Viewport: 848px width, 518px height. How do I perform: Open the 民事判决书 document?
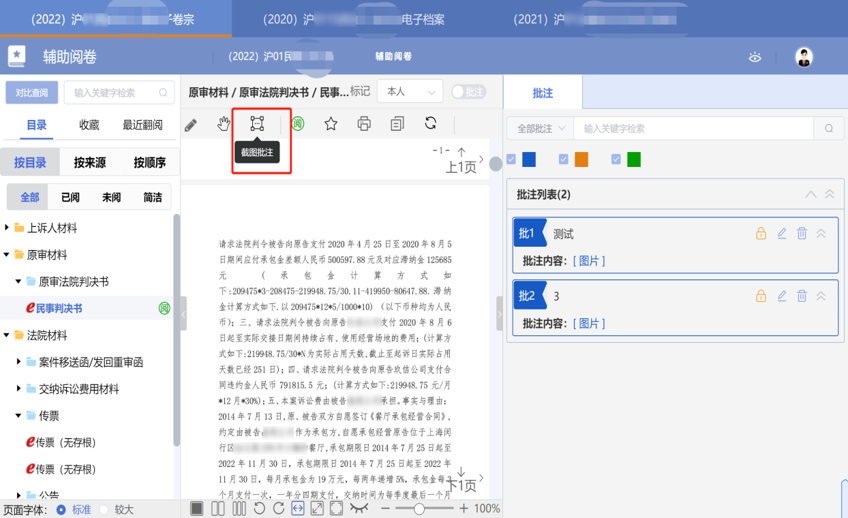[59, 308]
